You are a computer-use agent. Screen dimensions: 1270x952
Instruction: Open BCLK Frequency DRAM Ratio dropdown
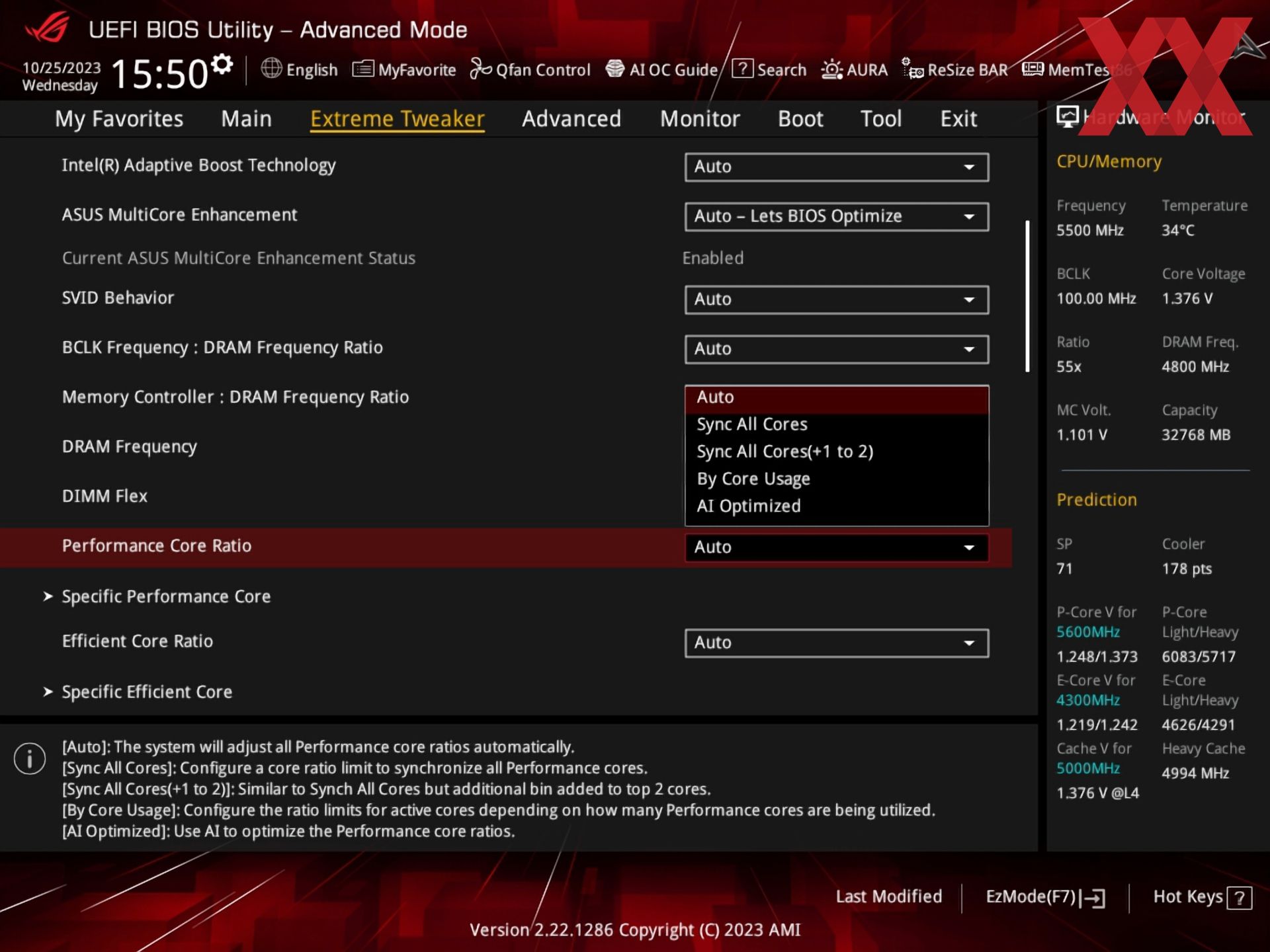[x=837, y=349]
